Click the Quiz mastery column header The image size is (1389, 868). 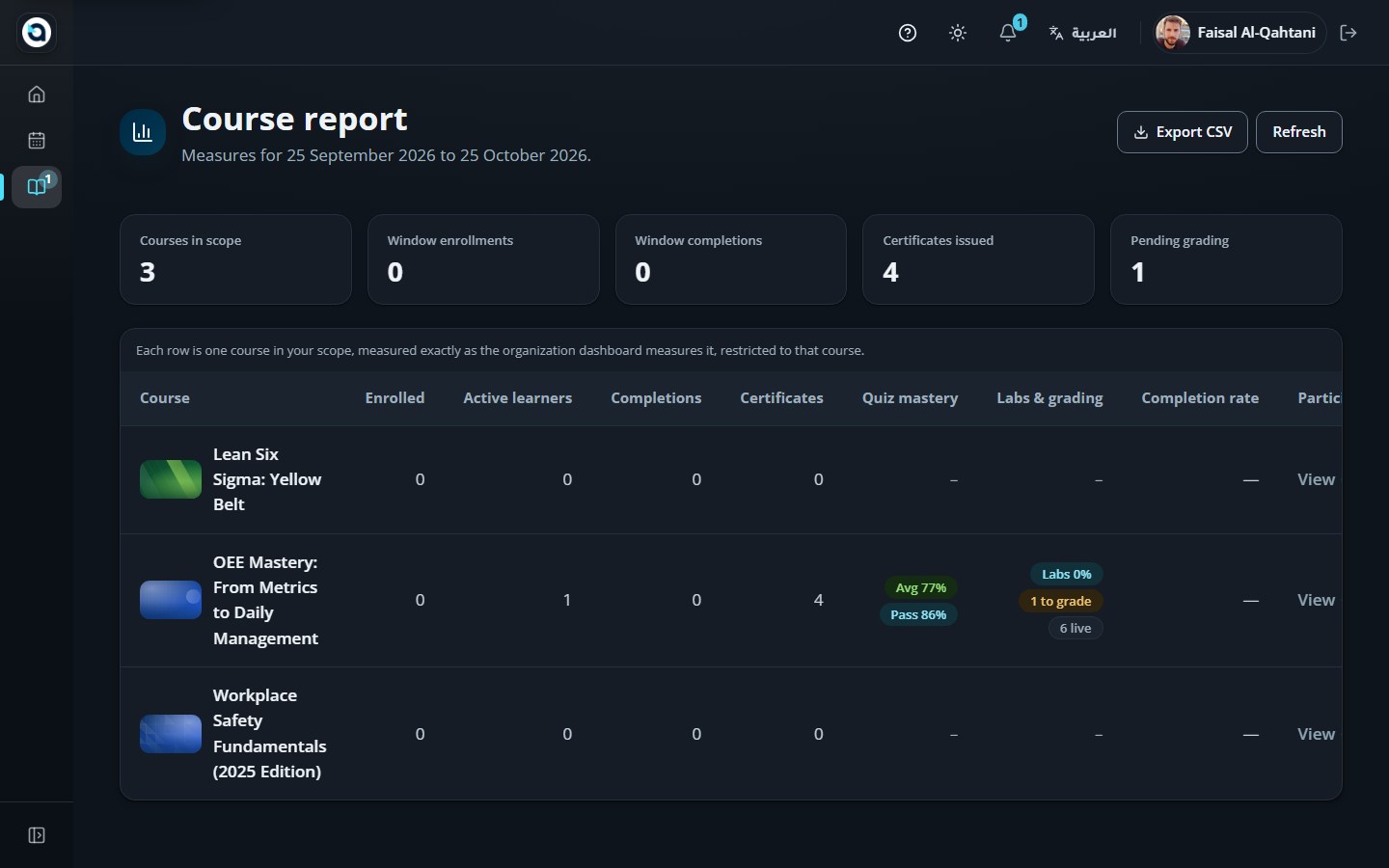pos(911,398)
